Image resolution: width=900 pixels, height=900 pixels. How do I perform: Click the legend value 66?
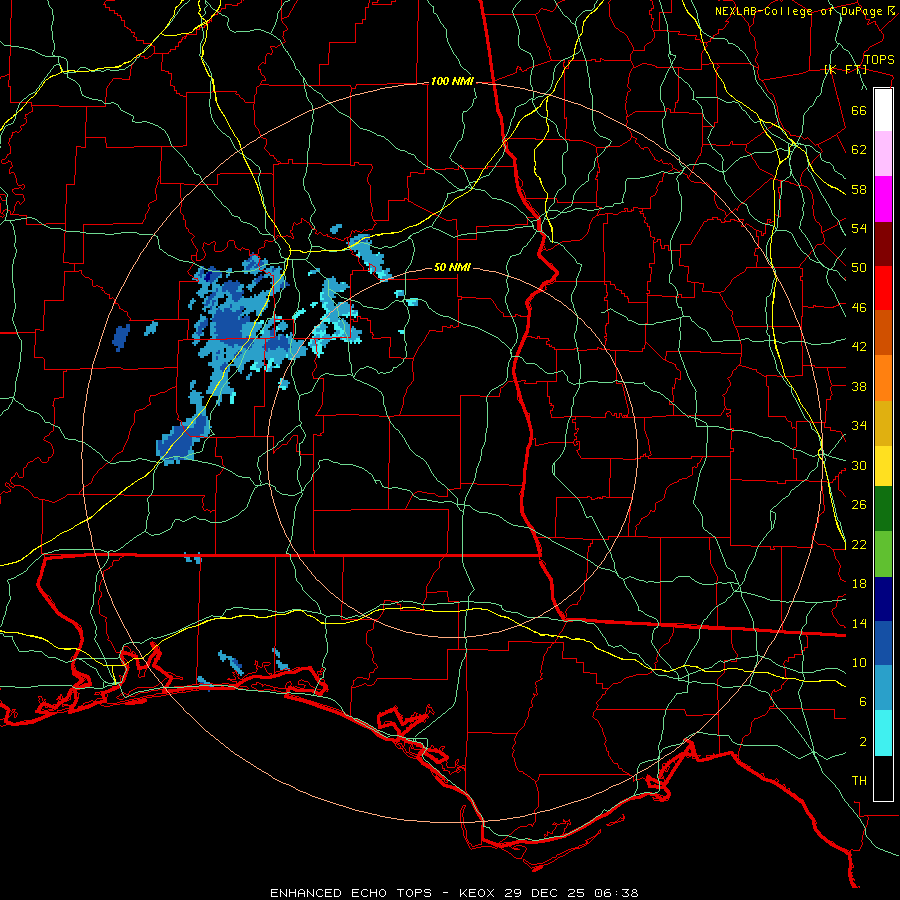[x=859, y=110]
